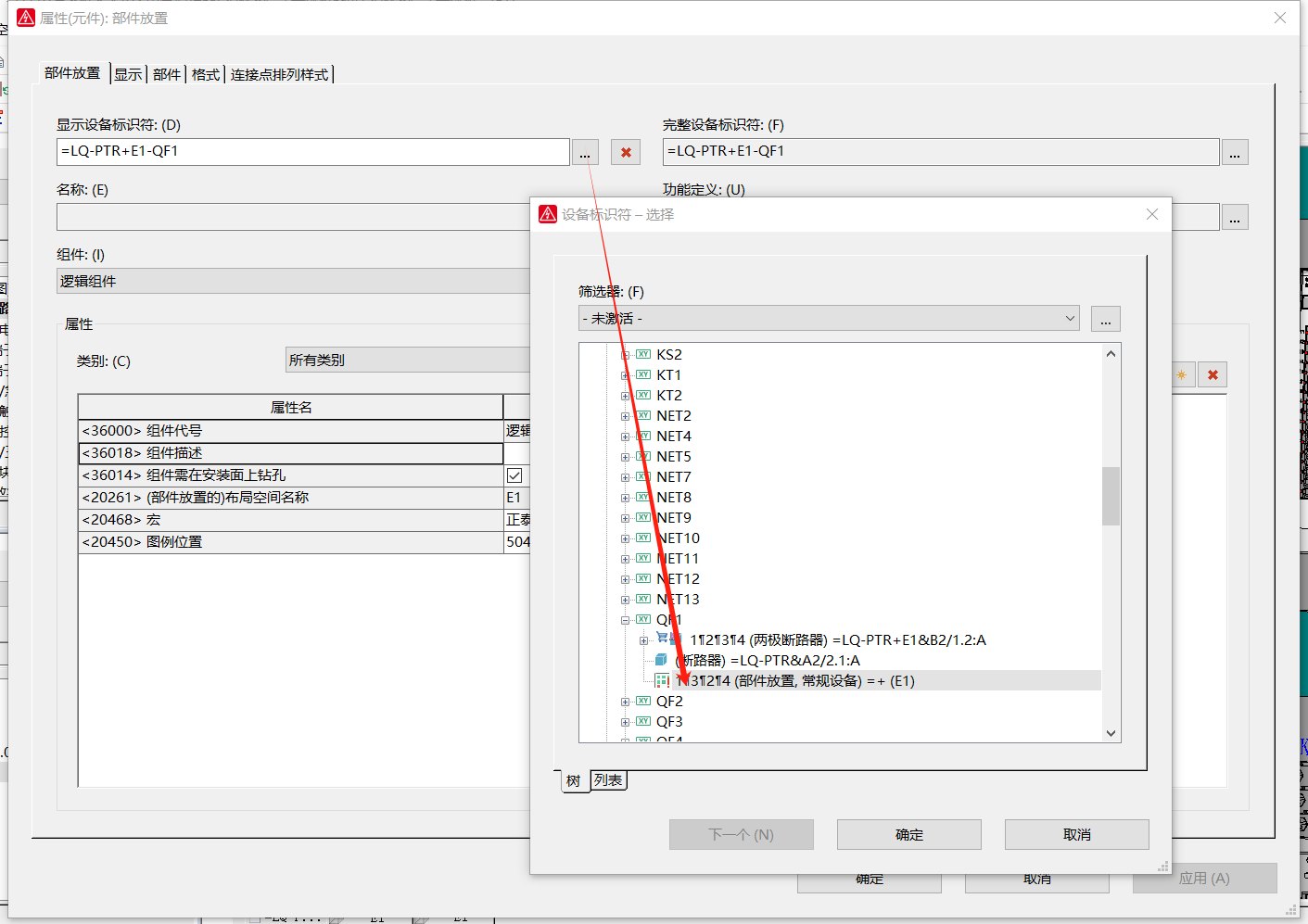Click the tree's vertical scrollbar down arrow
Screen dimensions: 1308x924
pyautogui.click(x=1111, y=733)
